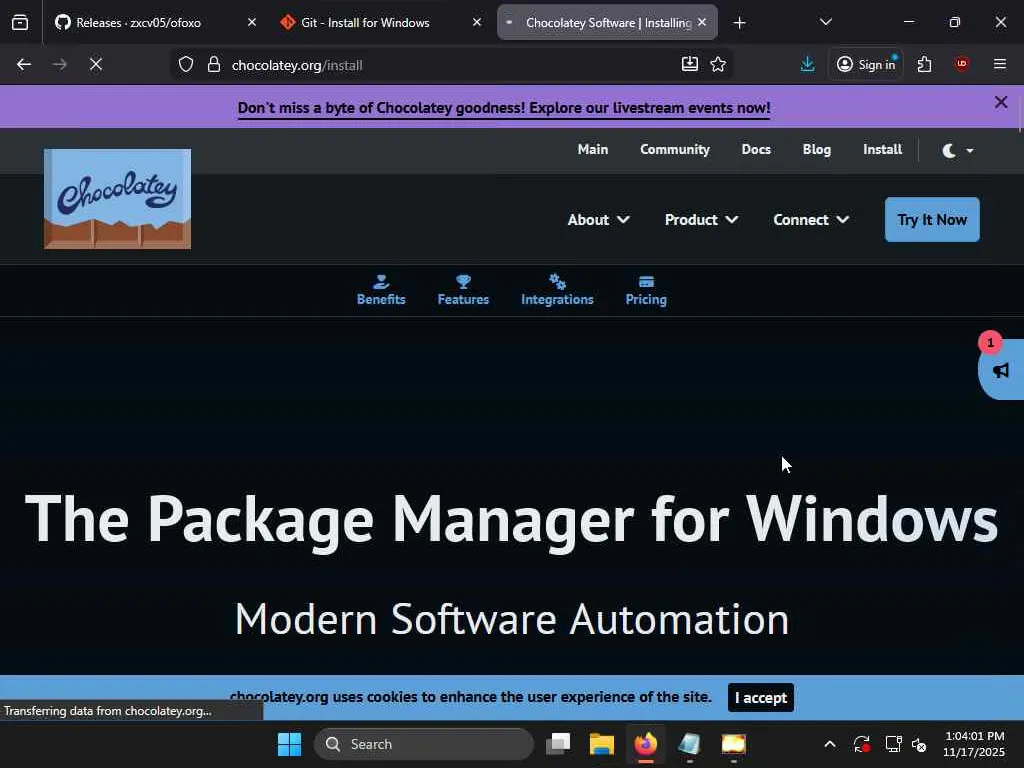Click the install-site icon in address bar

[690, 64]
